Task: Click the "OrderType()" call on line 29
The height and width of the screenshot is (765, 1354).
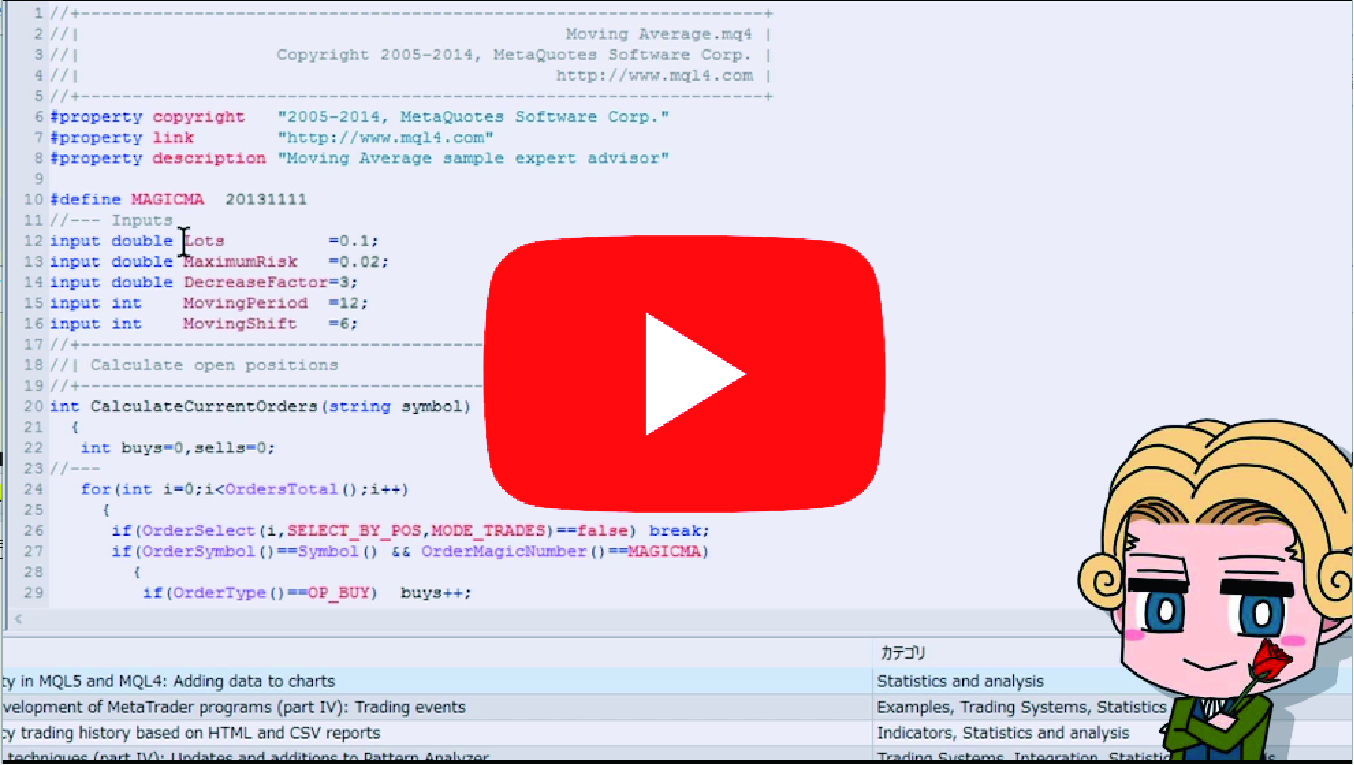Action: click(x=229, y=593)
